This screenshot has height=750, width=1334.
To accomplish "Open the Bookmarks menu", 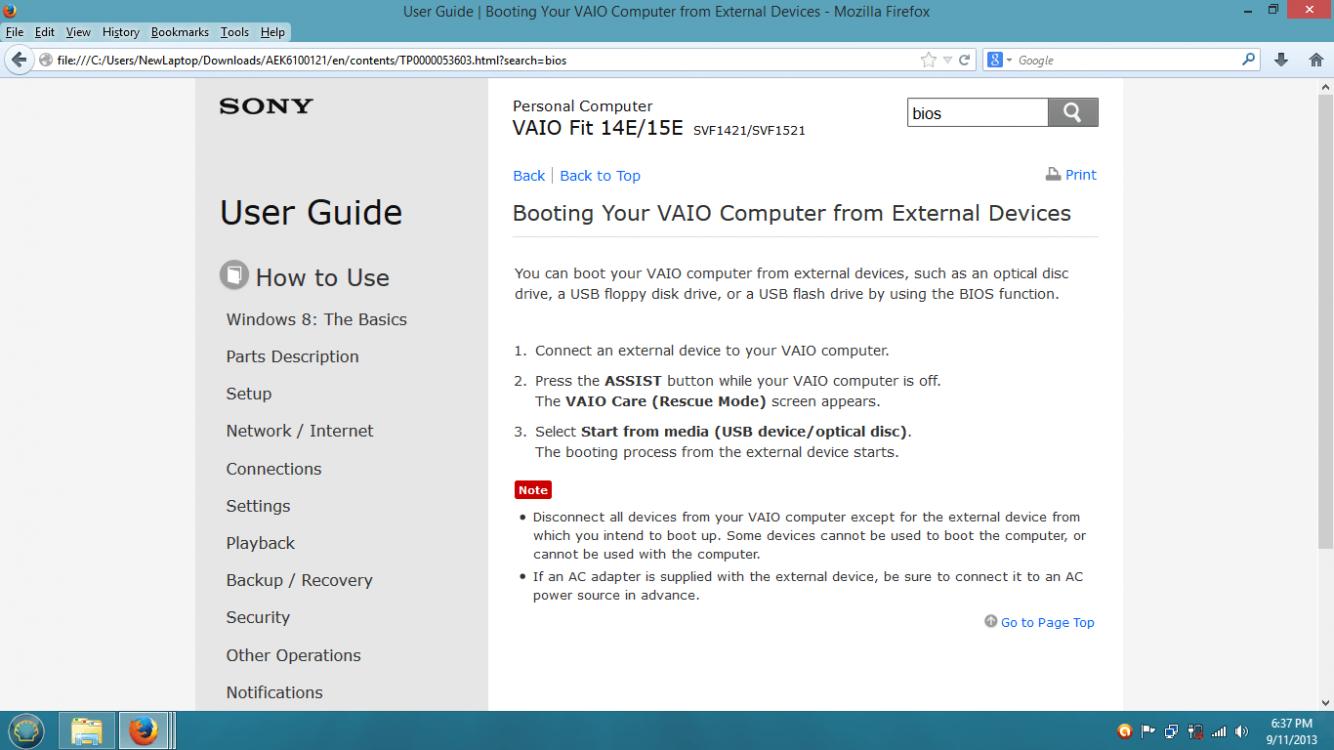I will [180, 32].
